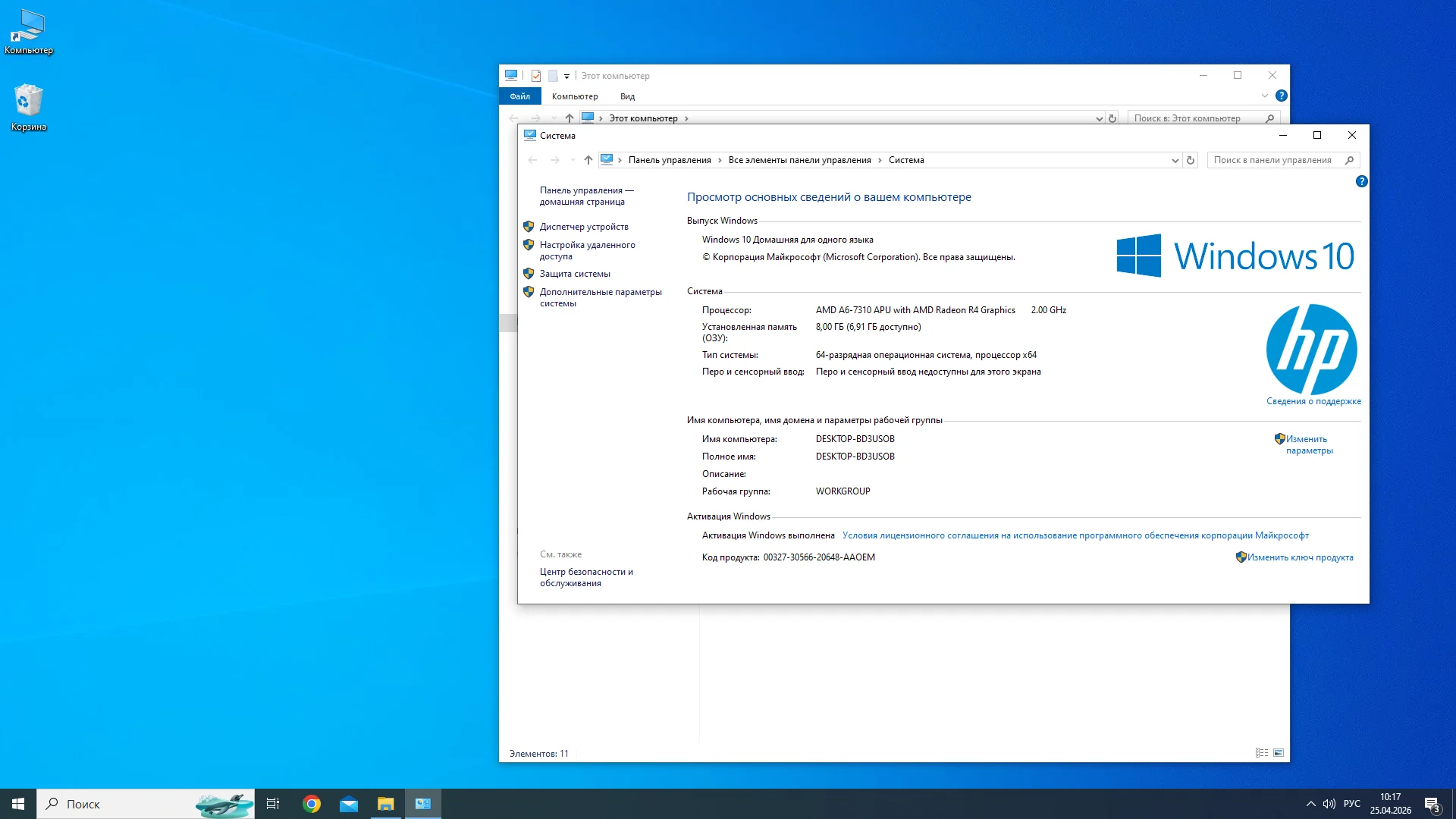Open Центр безопасности и обслуживания link
Image resolution: width=1456 pixels, height=819 pixels.
pyautogui.click(x=586, y=577)
